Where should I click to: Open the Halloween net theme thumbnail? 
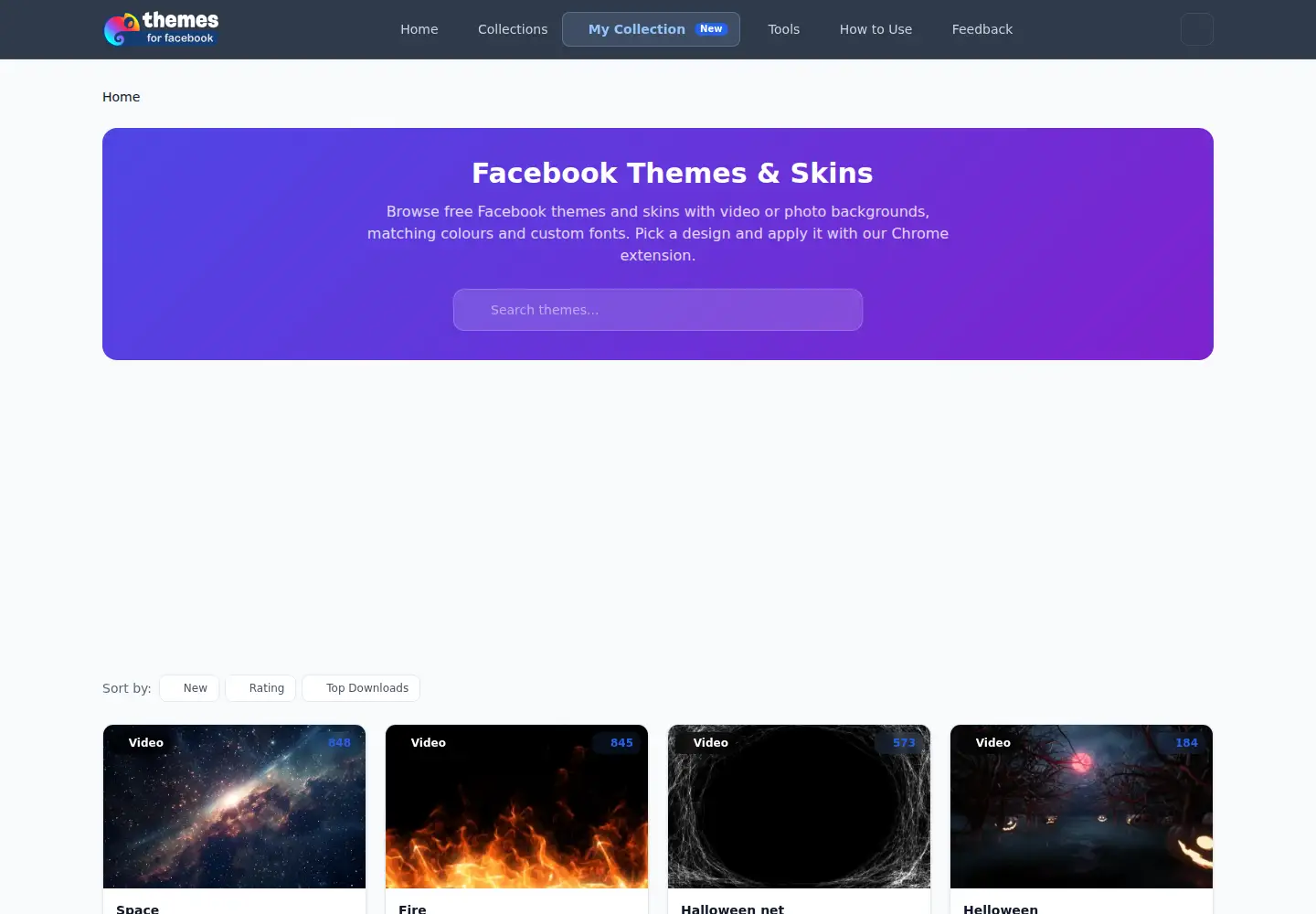point(799,806)
